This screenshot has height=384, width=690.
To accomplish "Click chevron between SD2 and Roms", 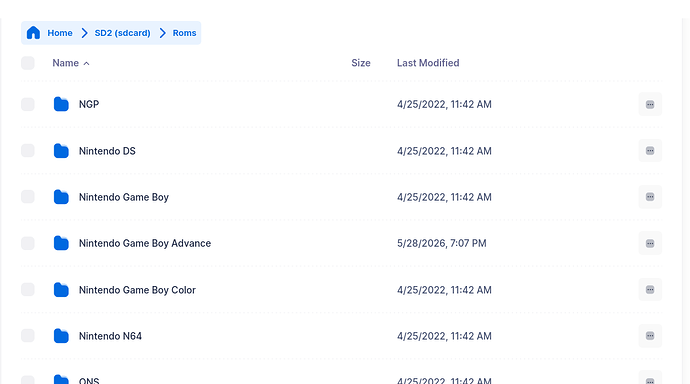I will (x=162, y=33).
